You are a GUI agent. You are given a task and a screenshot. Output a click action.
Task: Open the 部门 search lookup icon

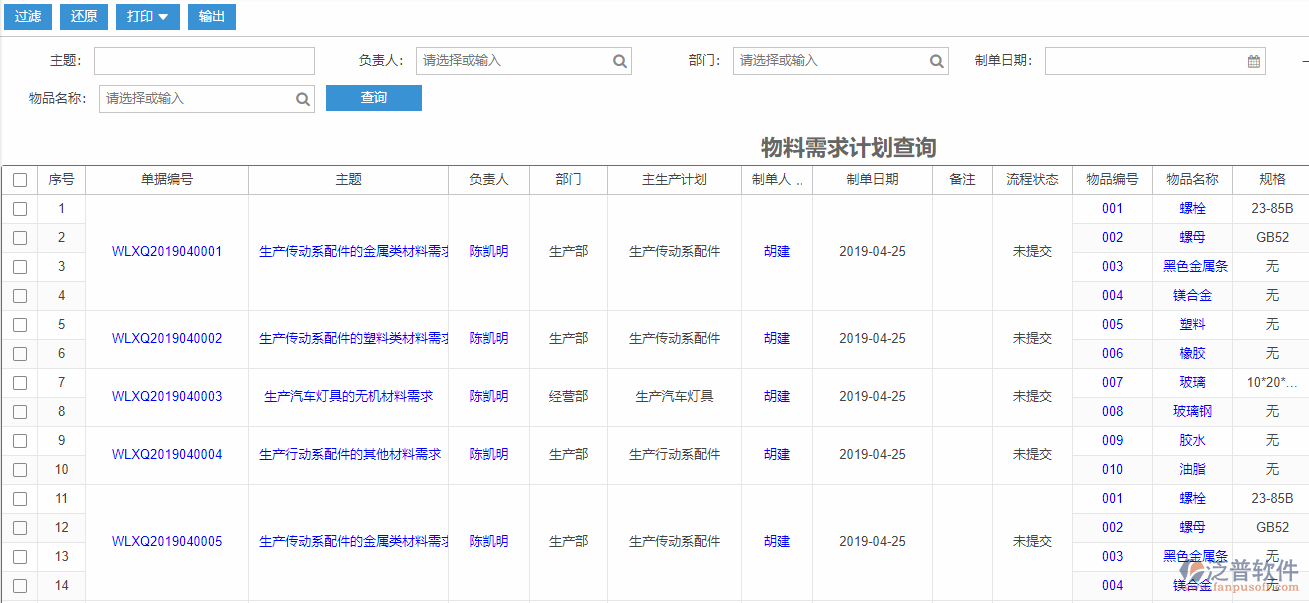point(936,60)
